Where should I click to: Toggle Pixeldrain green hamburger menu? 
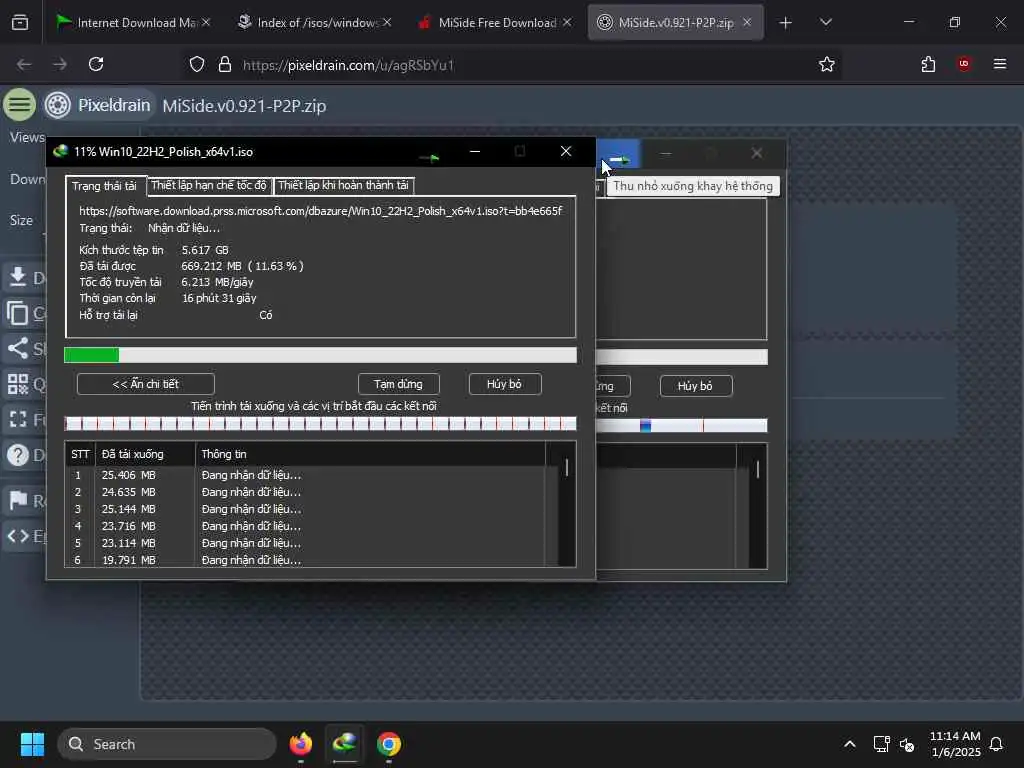(20, 104)
